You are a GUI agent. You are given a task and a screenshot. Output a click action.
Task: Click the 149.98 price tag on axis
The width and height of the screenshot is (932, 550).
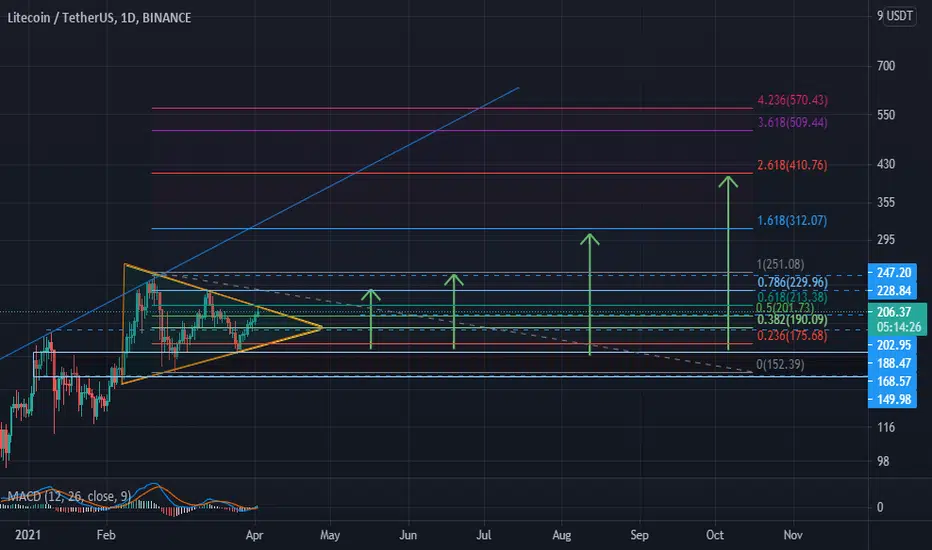pyautogui.click(x=892, y=400)
